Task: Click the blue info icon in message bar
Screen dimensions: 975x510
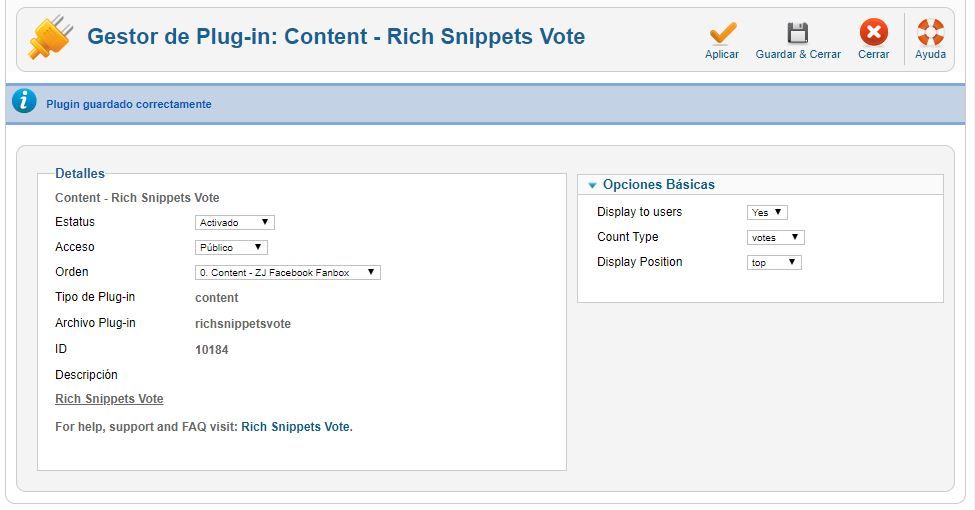Action: pyautogui.click(x=24, y=101)
